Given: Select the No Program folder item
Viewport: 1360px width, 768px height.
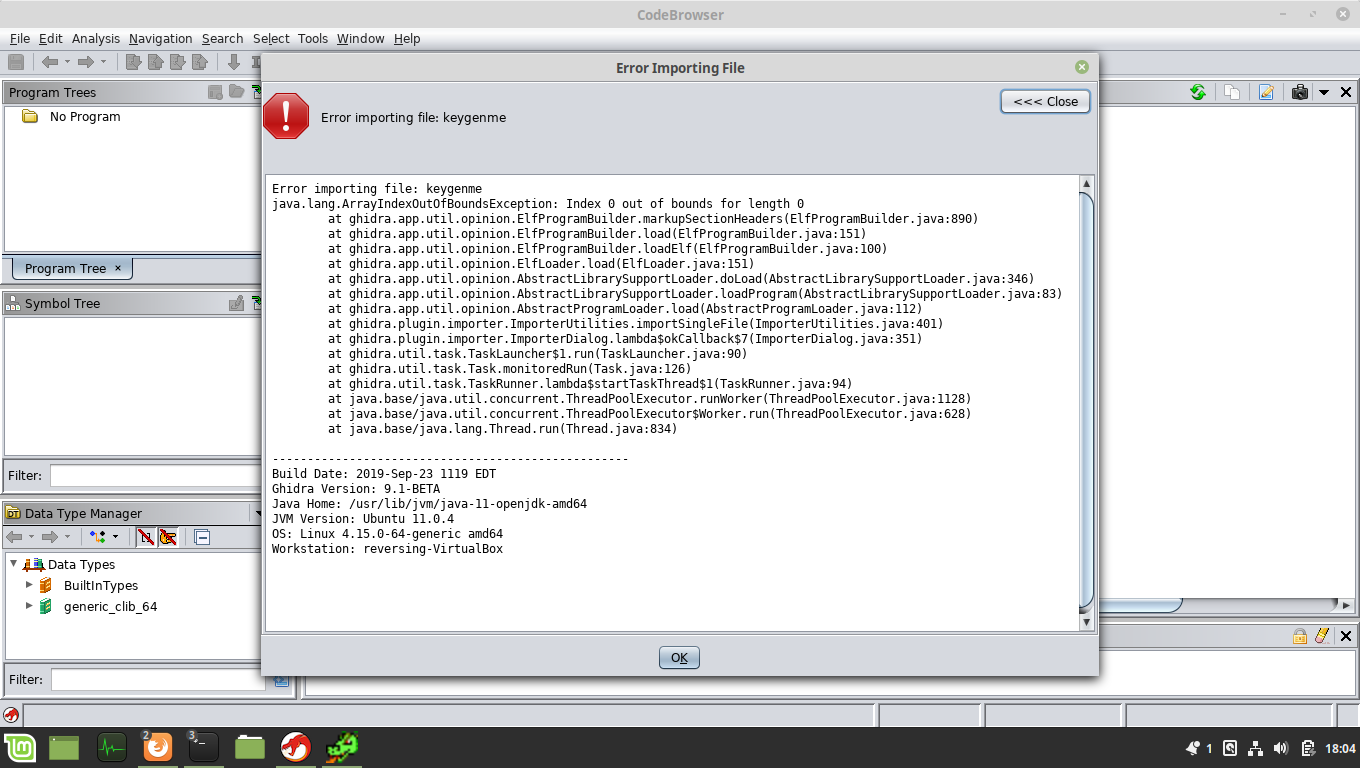Looking at the screenshot, I should (71, 116).
